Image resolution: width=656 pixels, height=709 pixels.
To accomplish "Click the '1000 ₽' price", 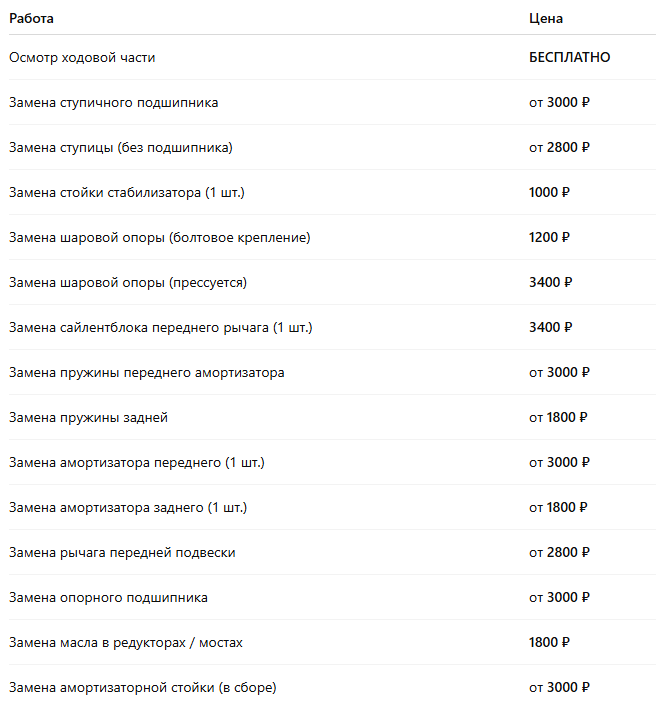I will (x=549, y=192).
